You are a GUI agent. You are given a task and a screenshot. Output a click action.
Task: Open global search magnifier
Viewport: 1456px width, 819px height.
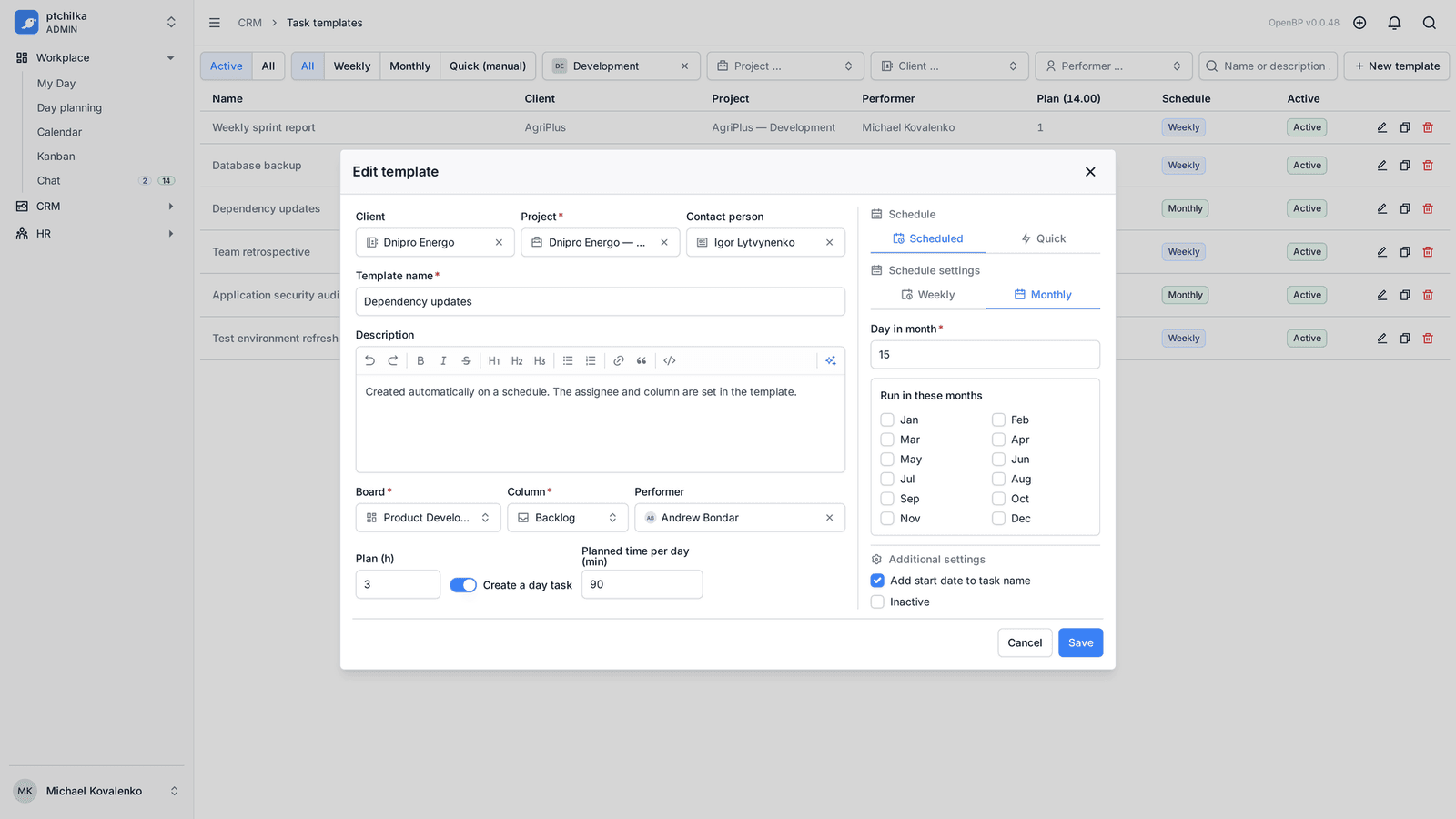tap(1430, 23)
